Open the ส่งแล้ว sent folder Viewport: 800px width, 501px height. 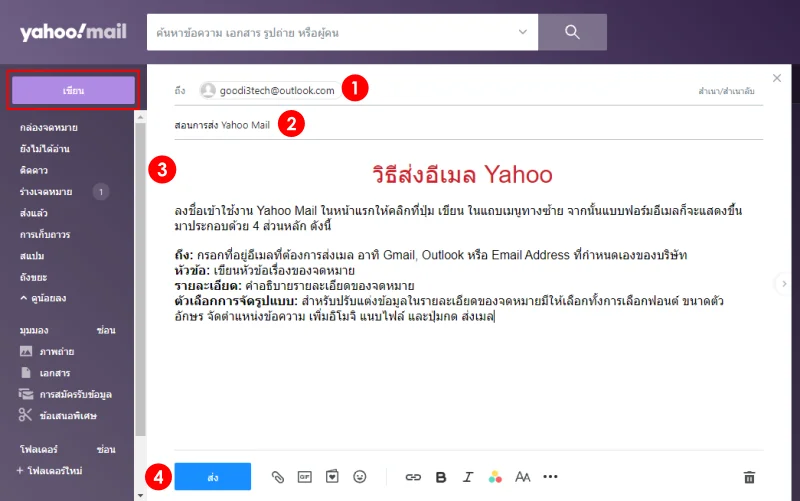coord(34,213)
